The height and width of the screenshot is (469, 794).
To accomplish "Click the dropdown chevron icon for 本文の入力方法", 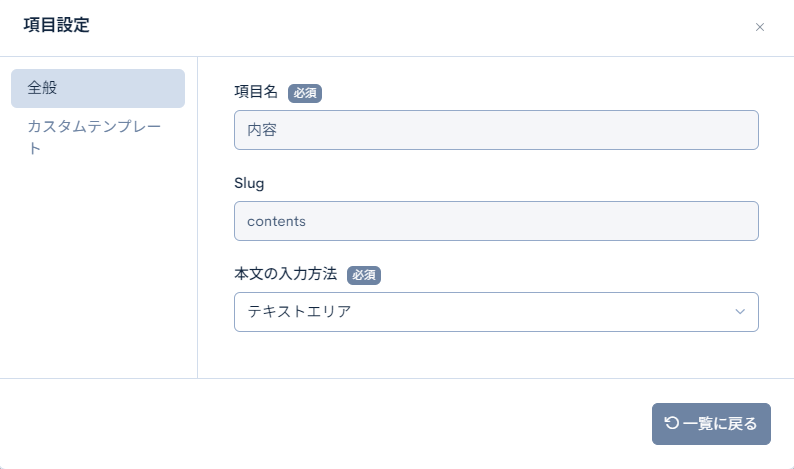I will pyautogui.click(x=740, y=311).
